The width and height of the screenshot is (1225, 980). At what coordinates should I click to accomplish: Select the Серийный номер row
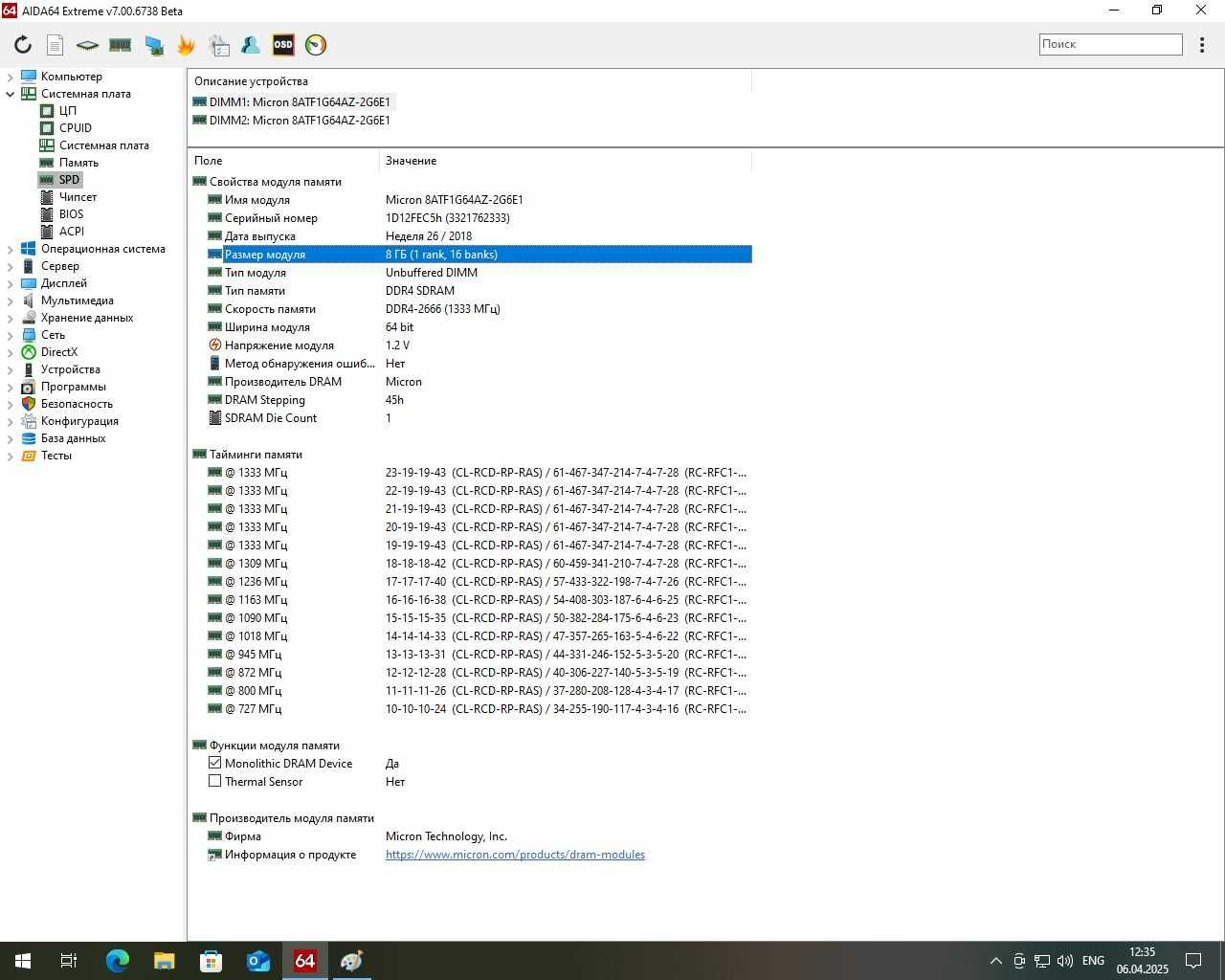(479, 218)
